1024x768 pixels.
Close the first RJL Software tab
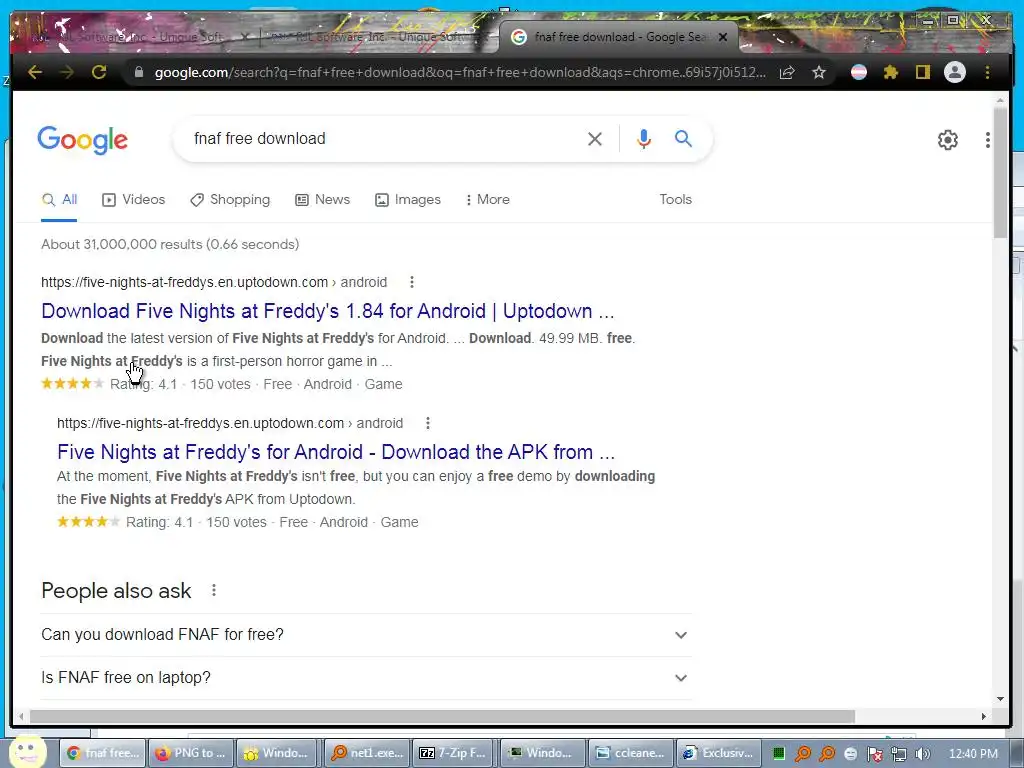244,37
